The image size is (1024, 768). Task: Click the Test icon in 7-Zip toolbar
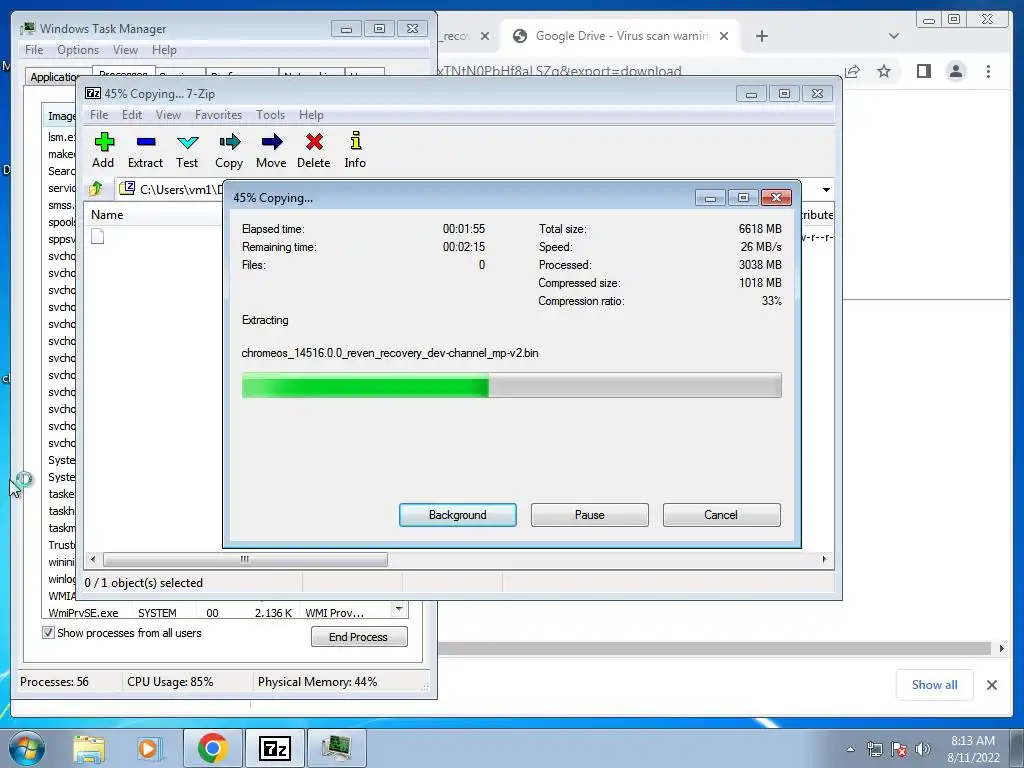pyautogui.click(x=187, y=142)
